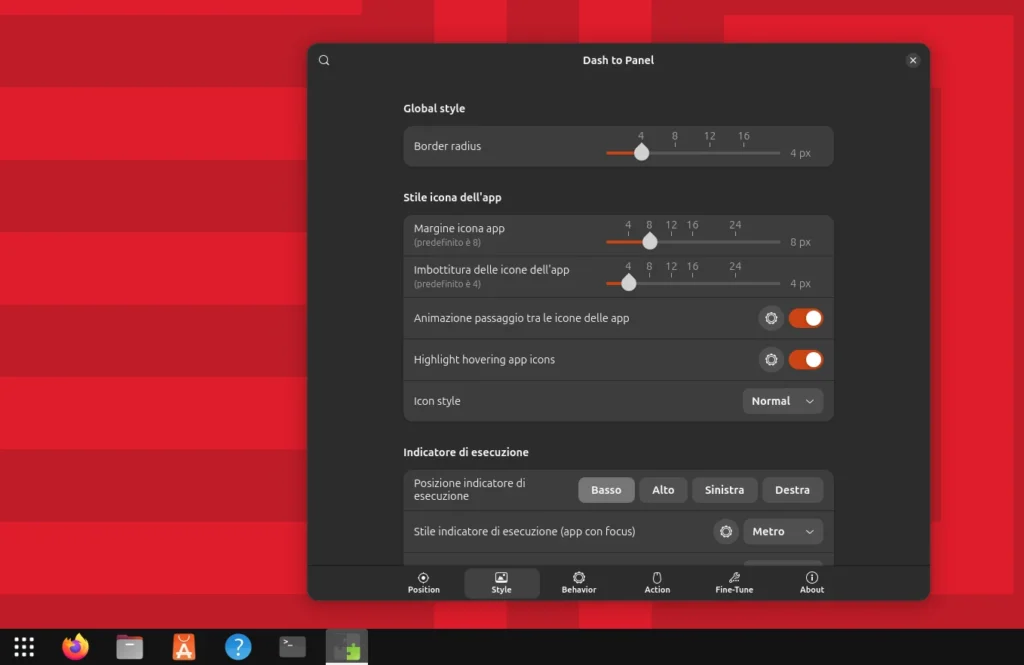Click the Border radius slider handle

642,153
